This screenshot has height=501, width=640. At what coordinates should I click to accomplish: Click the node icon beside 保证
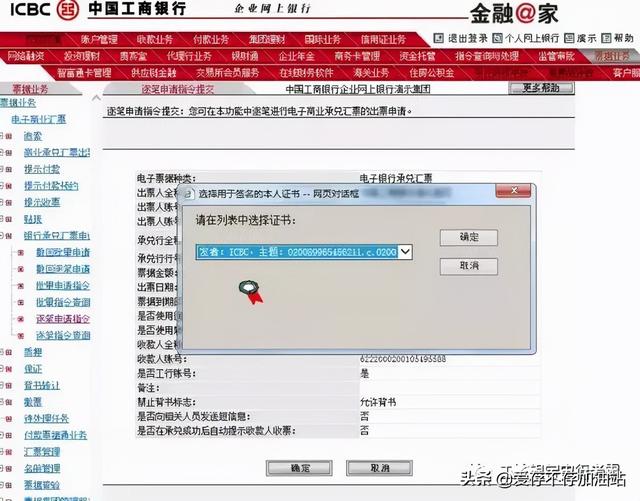[9, 369]
